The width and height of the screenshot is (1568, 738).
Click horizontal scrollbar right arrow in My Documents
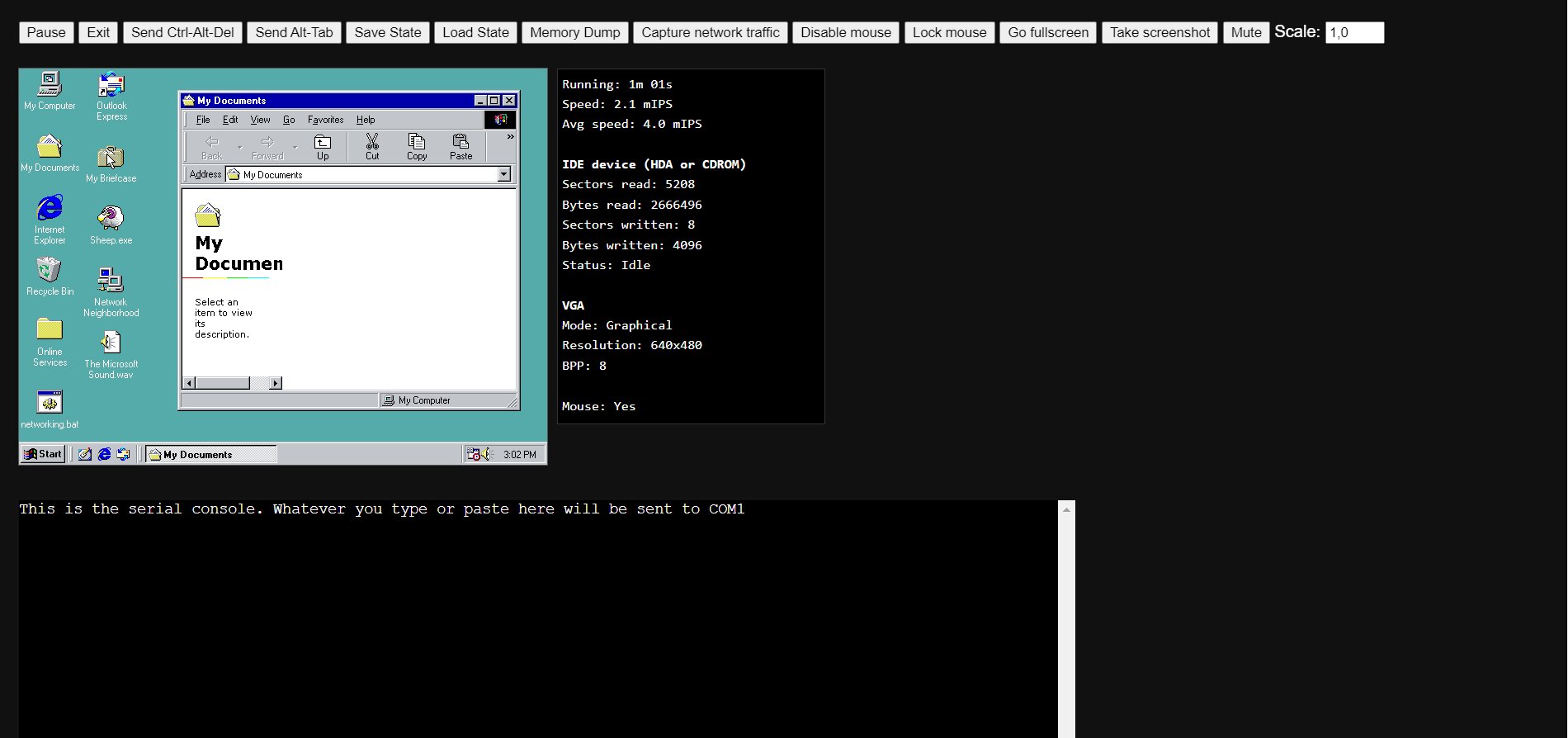[276, 383]
